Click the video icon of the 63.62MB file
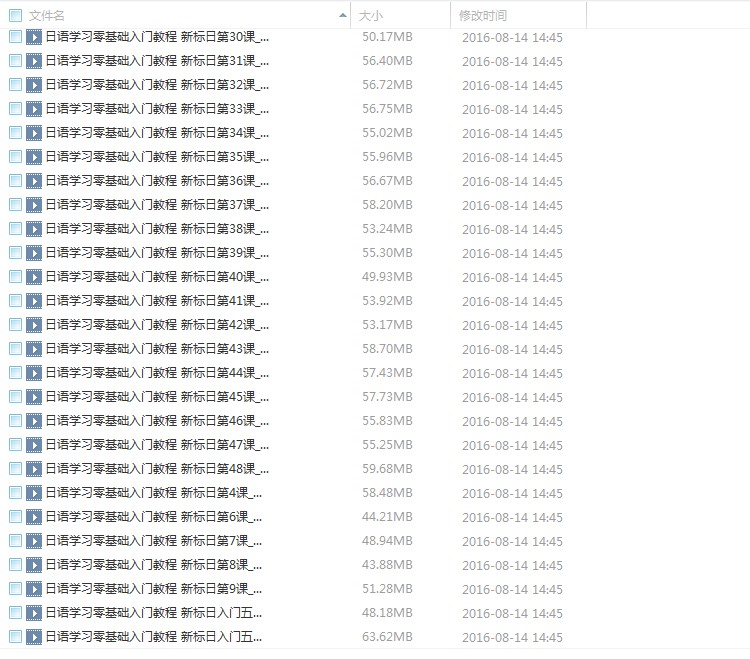 [34, 637]
